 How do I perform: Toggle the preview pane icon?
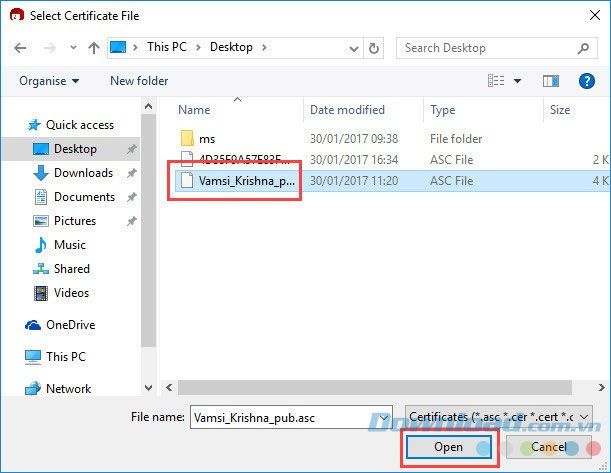pos(551,81)
